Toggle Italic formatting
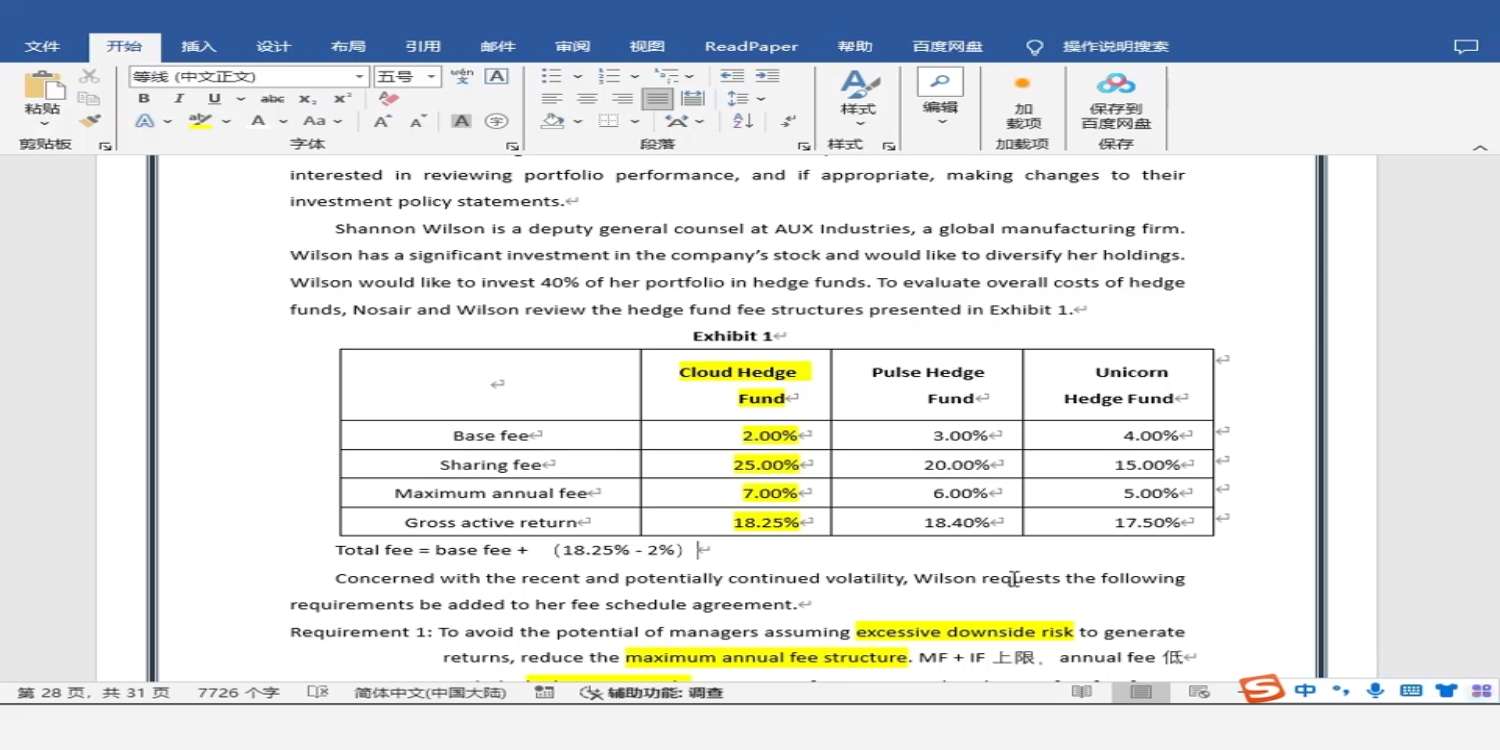1500x750 pixels. pyautogui.click(x=179, y=98)
